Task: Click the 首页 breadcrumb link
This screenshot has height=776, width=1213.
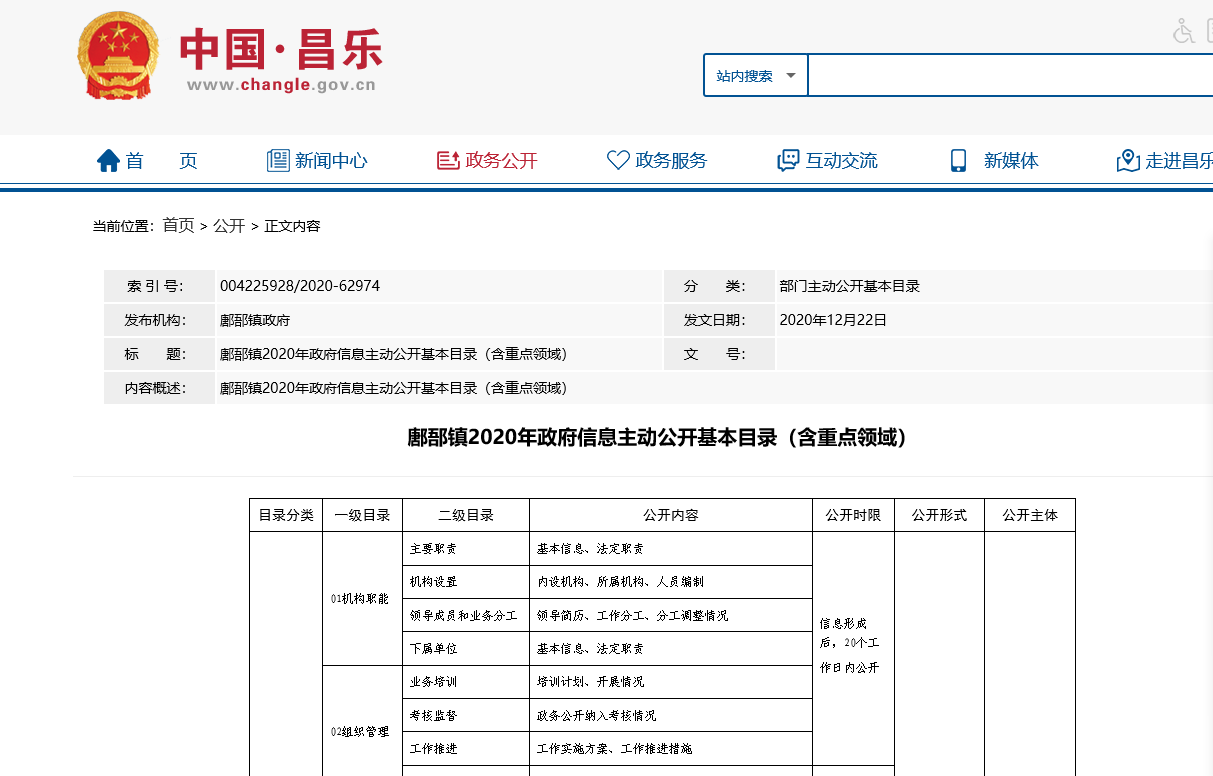Action: [179, 226]
